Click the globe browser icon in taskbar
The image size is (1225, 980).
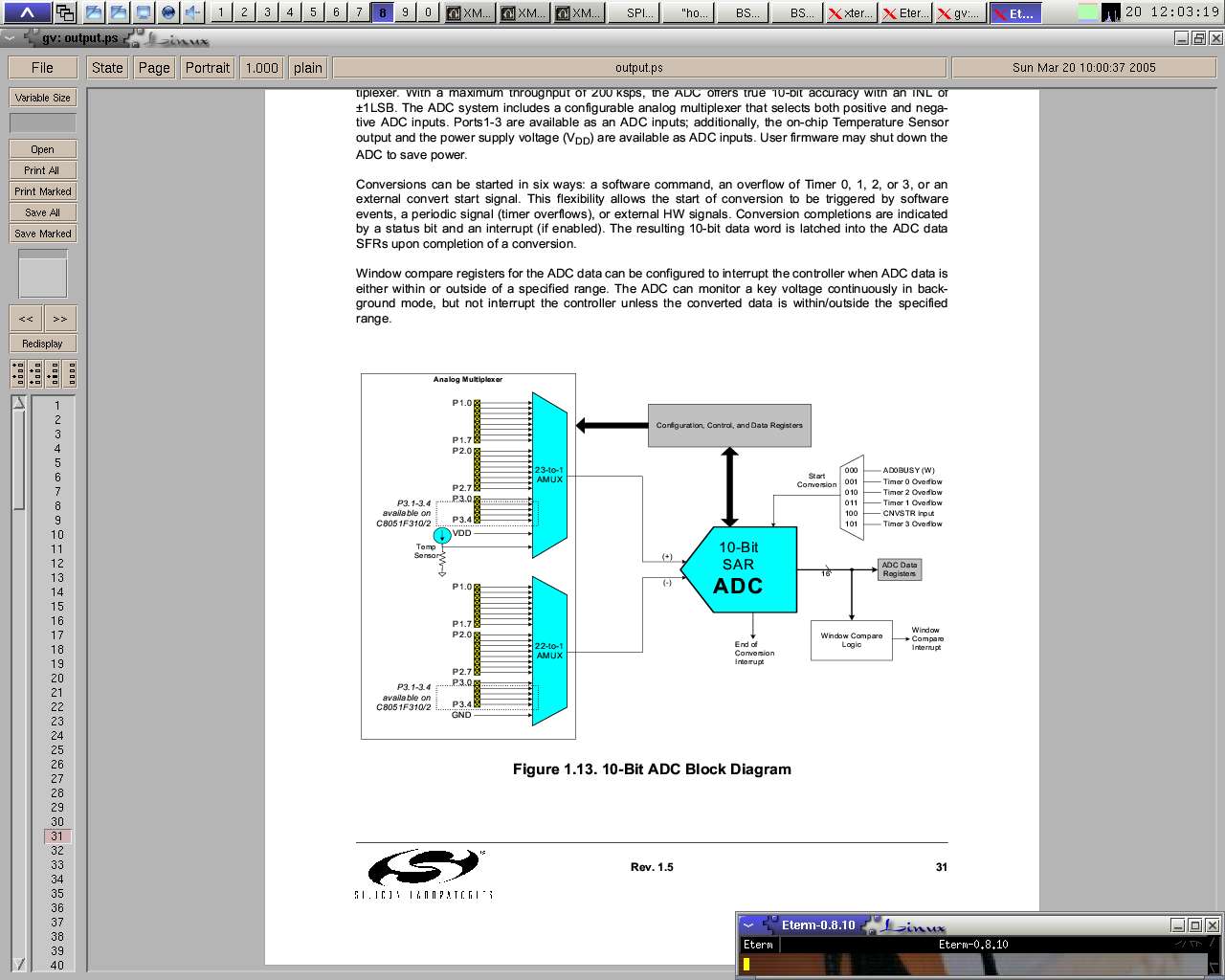(168, 12)
